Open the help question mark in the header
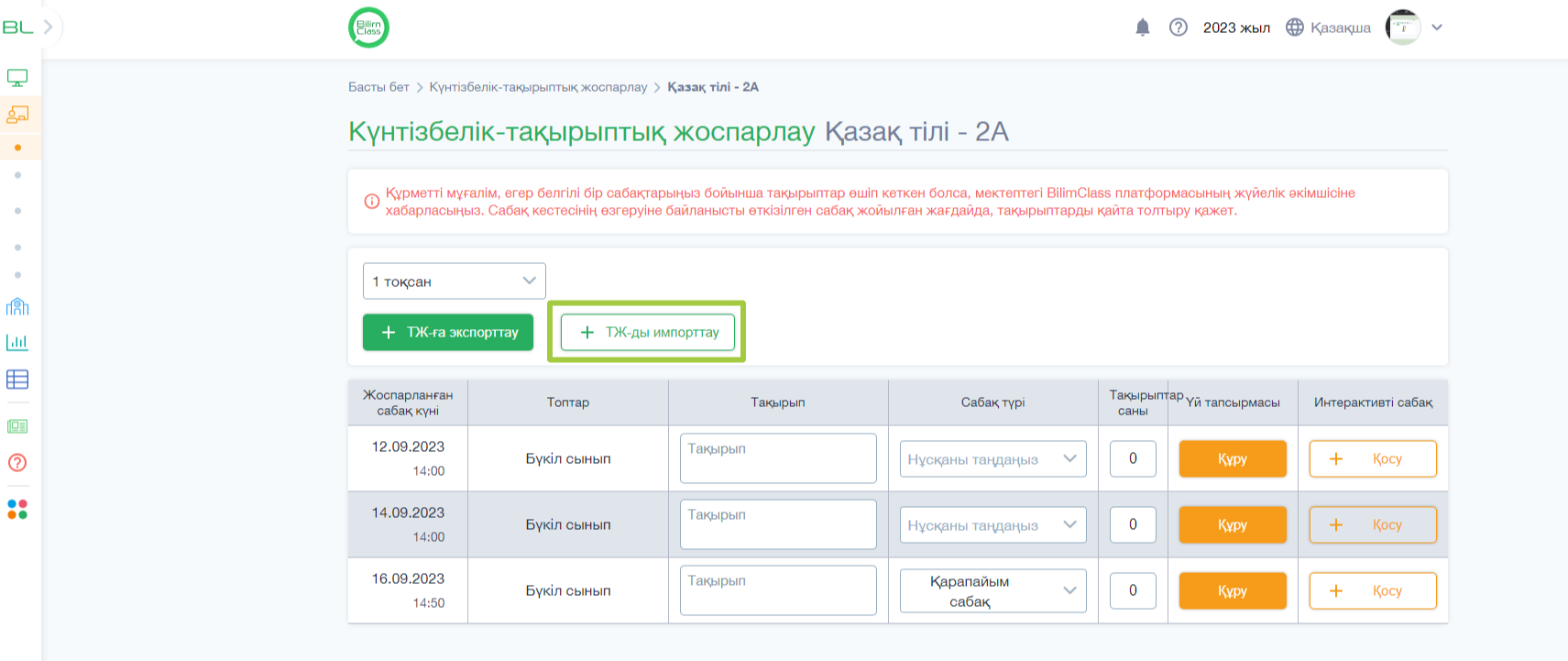The height and width of the screenshot is (661, 1568). pos(1179,28)
